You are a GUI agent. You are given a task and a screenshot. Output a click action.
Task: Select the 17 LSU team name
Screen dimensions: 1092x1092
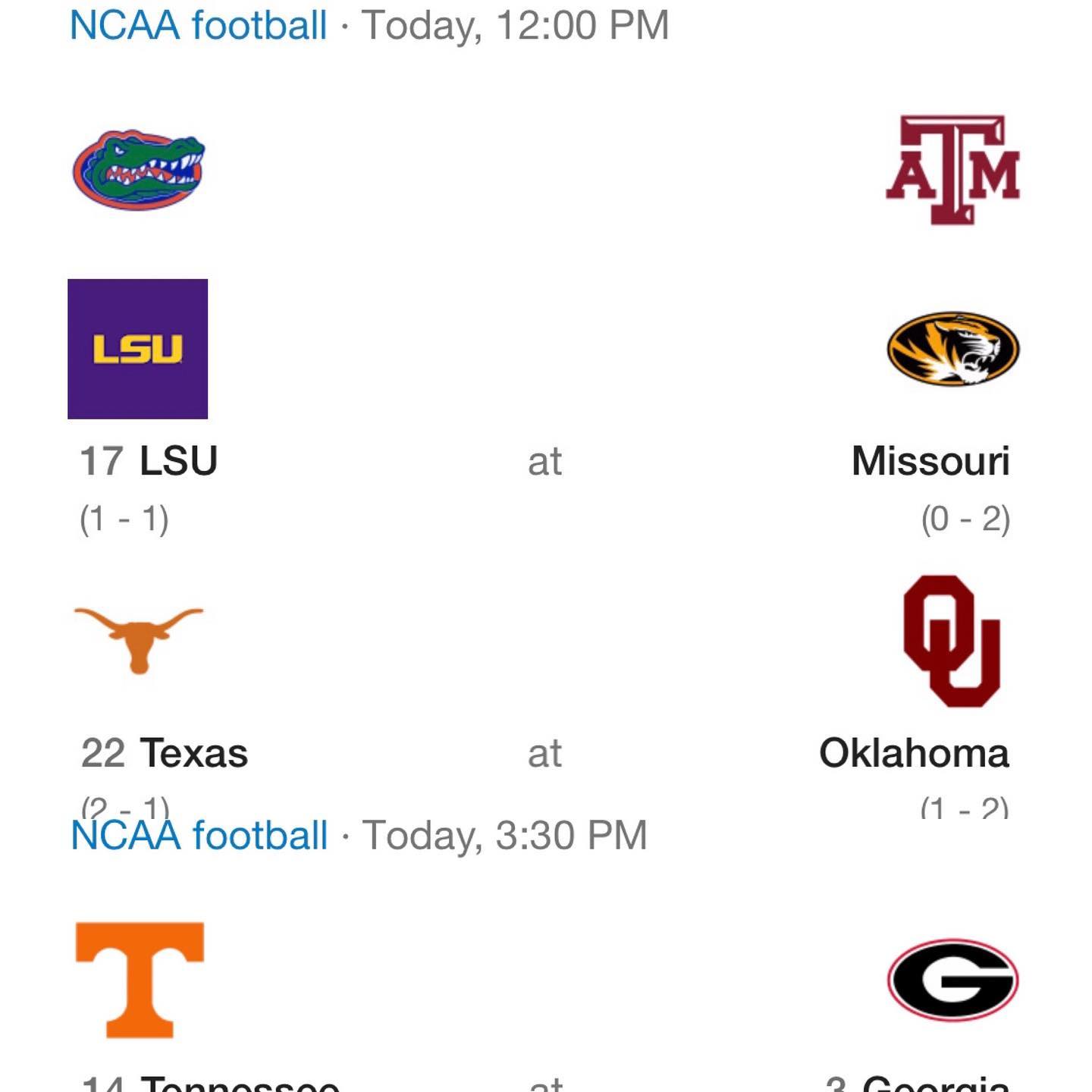149,460
